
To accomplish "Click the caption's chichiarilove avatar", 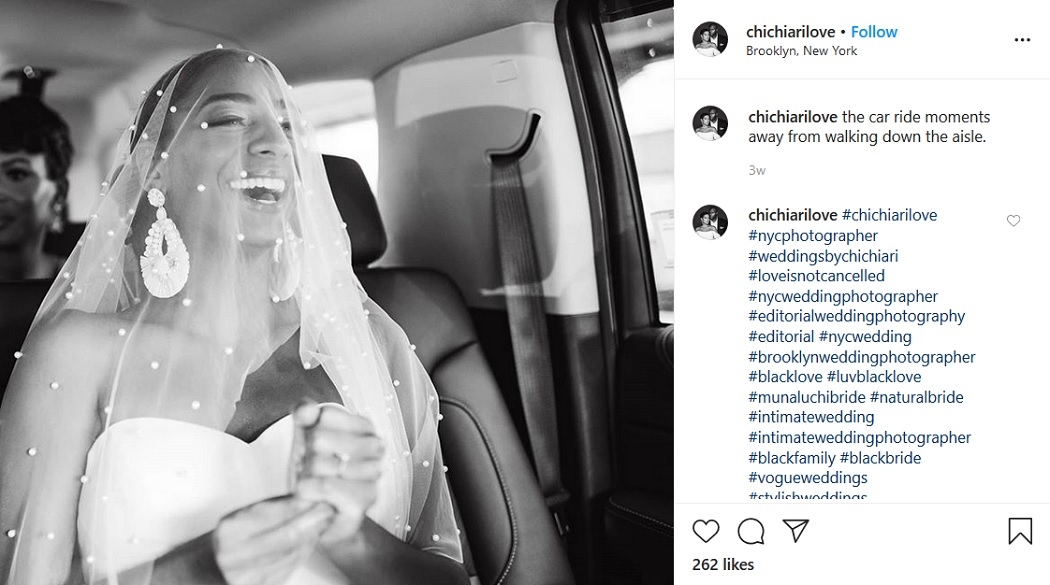I will [710, 123].
